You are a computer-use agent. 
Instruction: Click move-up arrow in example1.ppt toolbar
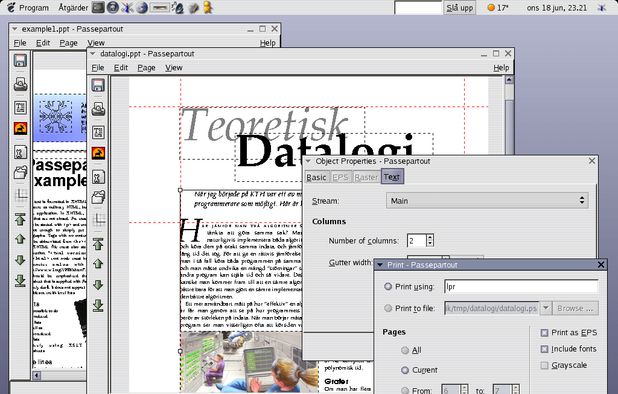pos(20,239)
